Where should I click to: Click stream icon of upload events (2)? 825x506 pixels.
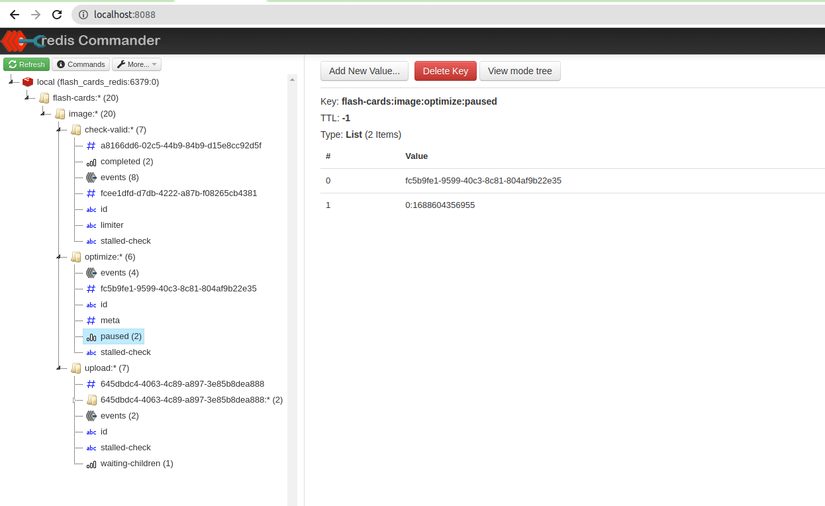tap(91, 416)
